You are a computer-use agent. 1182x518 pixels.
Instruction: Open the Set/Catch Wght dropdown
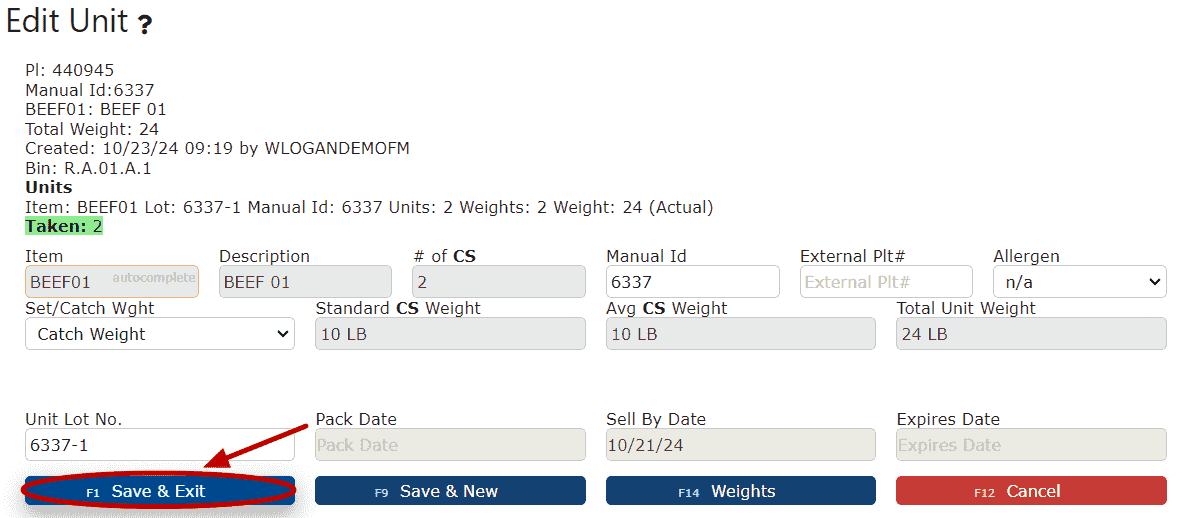(160, 334)
